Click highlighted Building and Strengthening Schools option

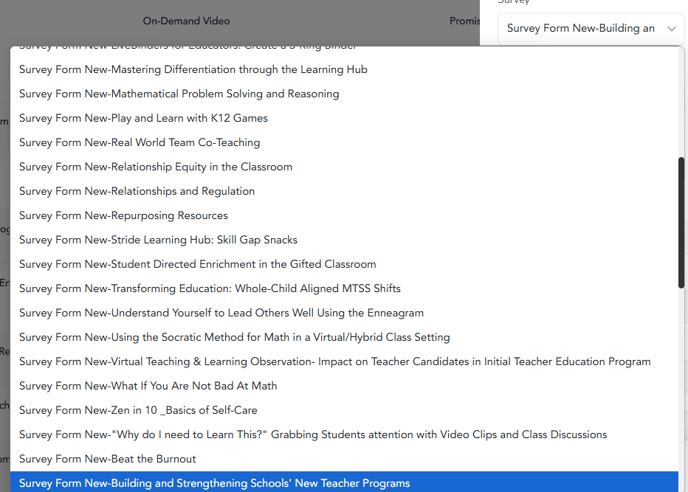click(344, 482)
